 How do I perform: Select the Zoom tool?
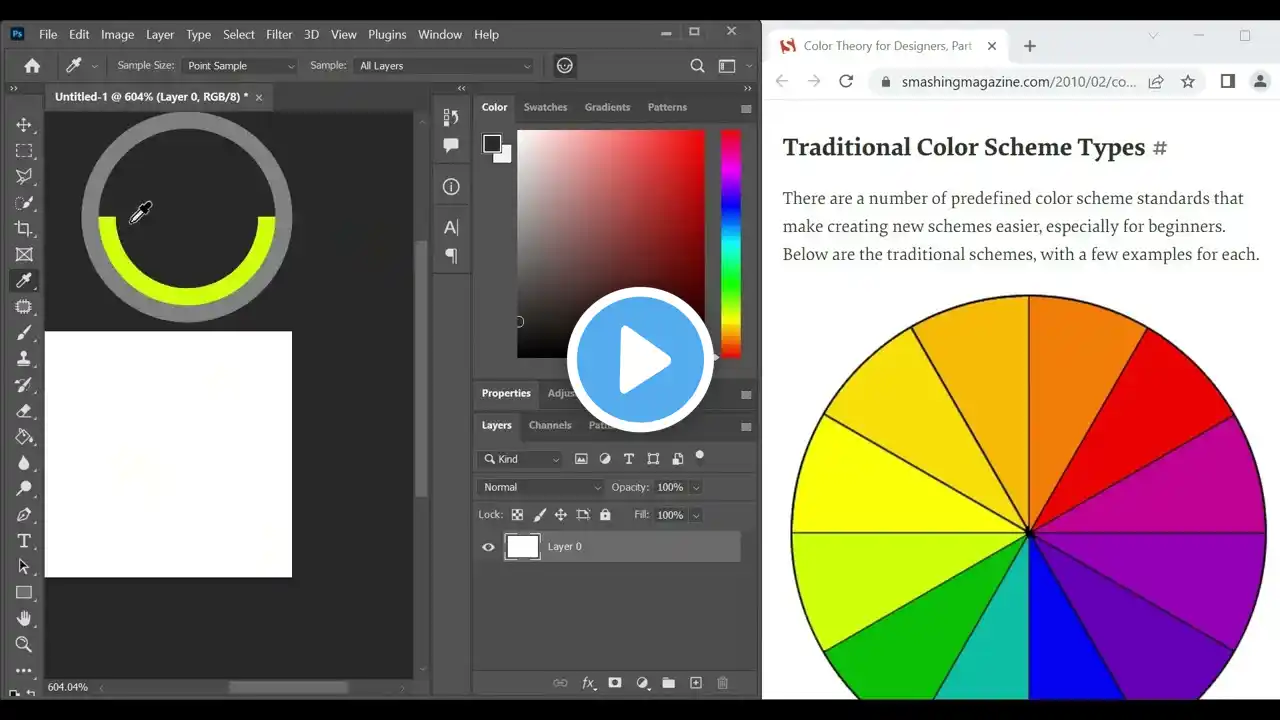(24, 644)
